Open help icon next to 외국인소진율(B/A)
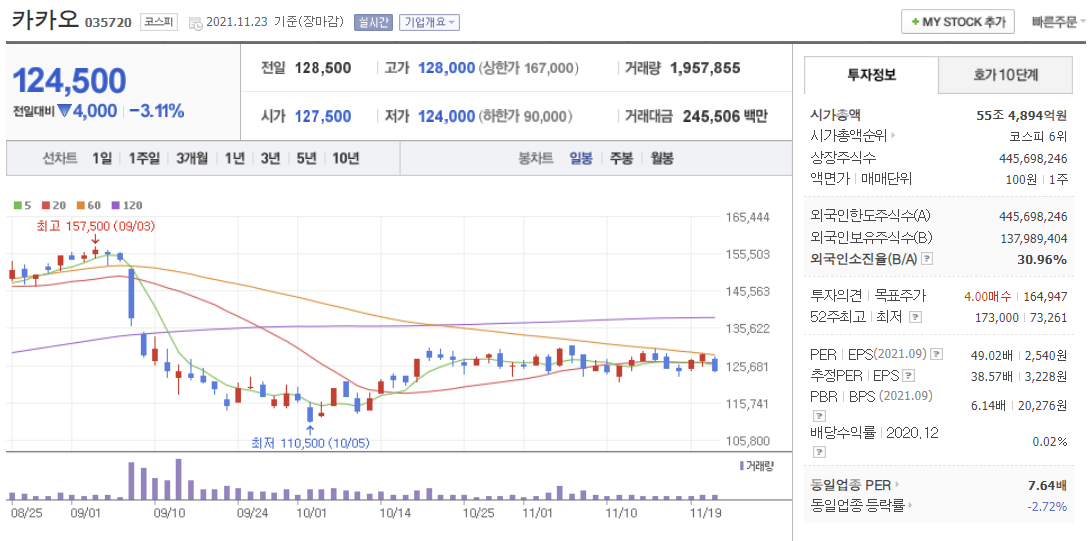This screenshot has height=541, width=1091. pyautogui.click(x=926, y=259)
